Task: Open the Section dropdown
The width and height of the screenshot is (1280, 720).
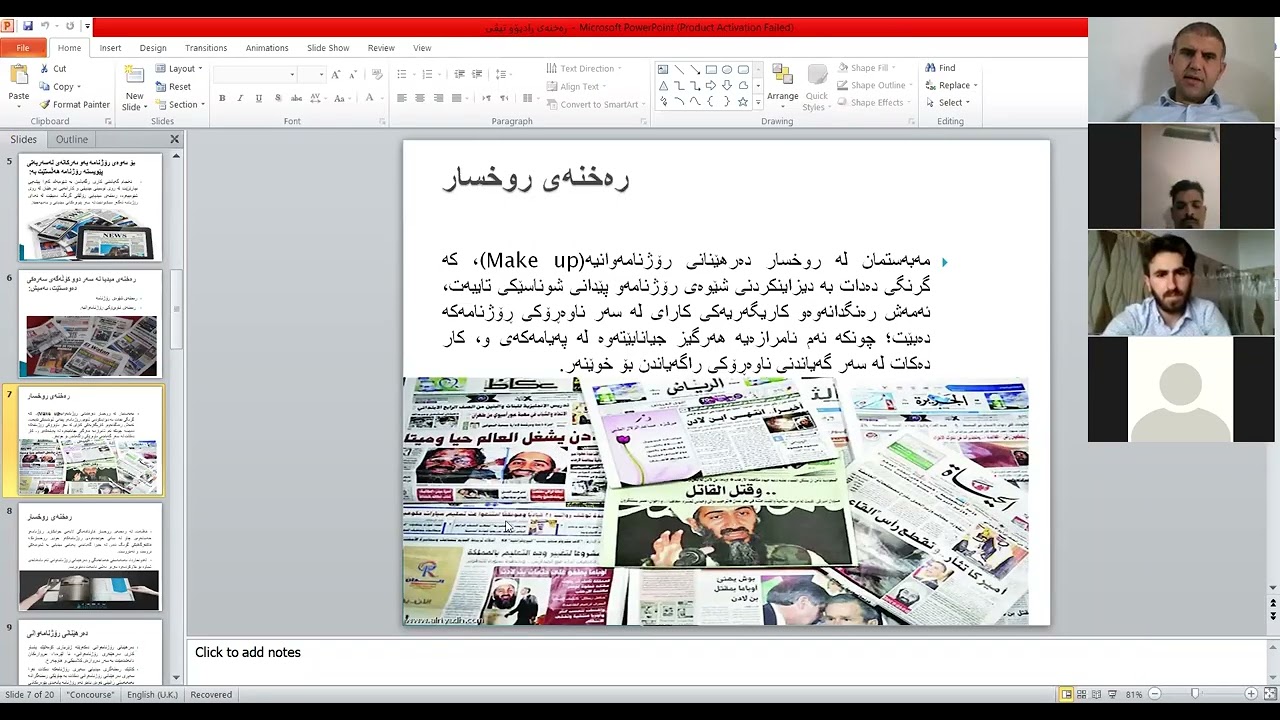Action: tap(180, 105)
